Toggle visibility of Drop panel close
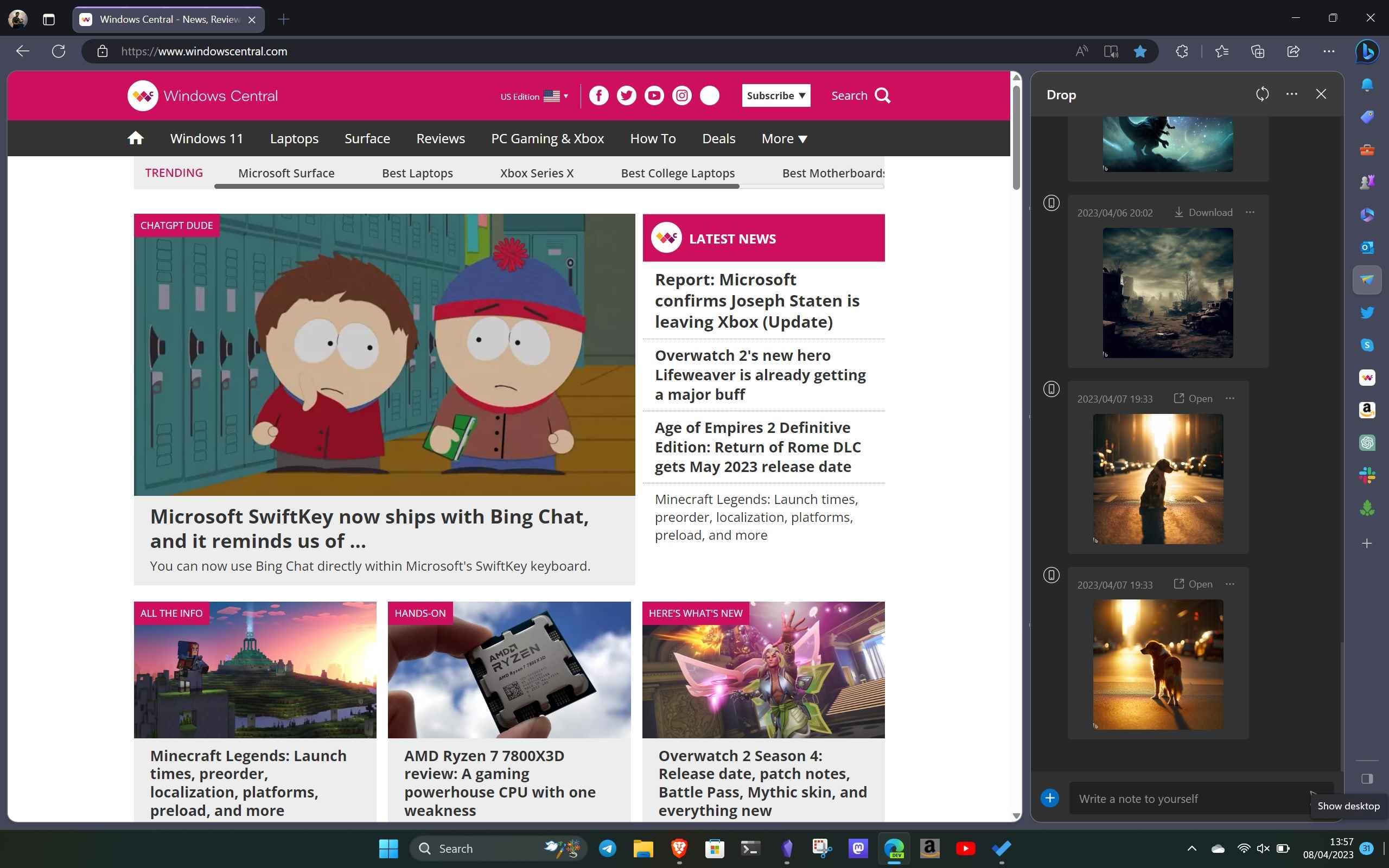 [x=1321, y=93]
